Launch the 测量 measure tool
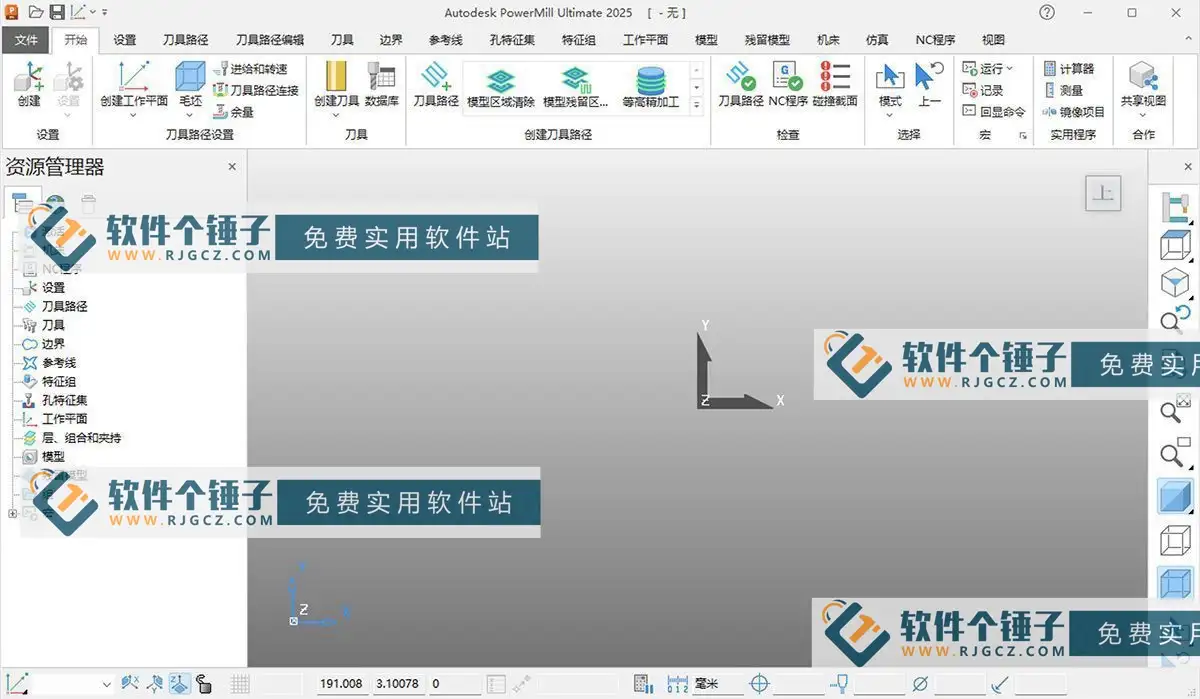 click(1063, 90)
